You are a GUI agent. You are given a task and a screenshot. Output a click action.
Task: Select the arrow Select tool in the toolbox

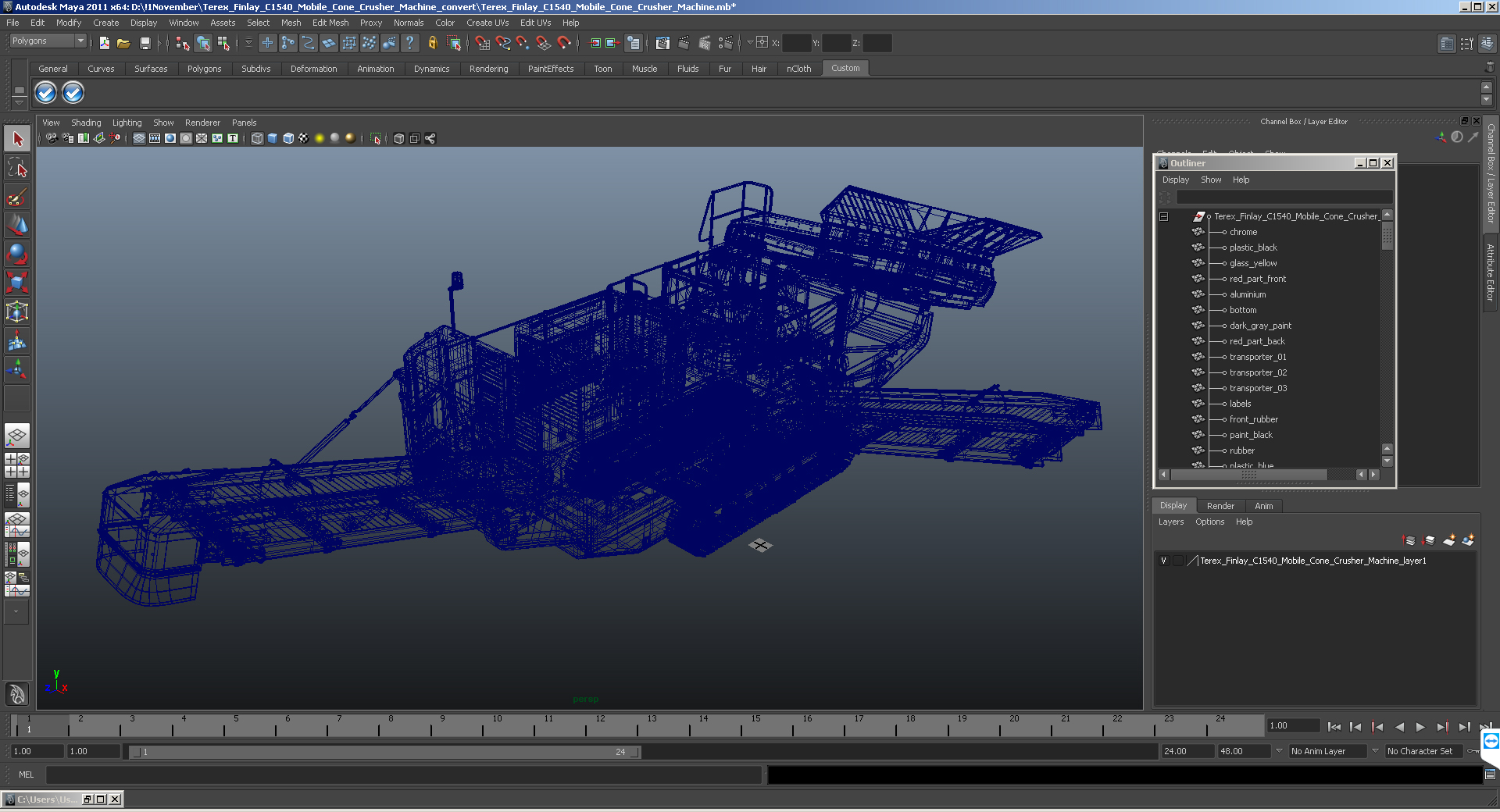click(17, 139)
